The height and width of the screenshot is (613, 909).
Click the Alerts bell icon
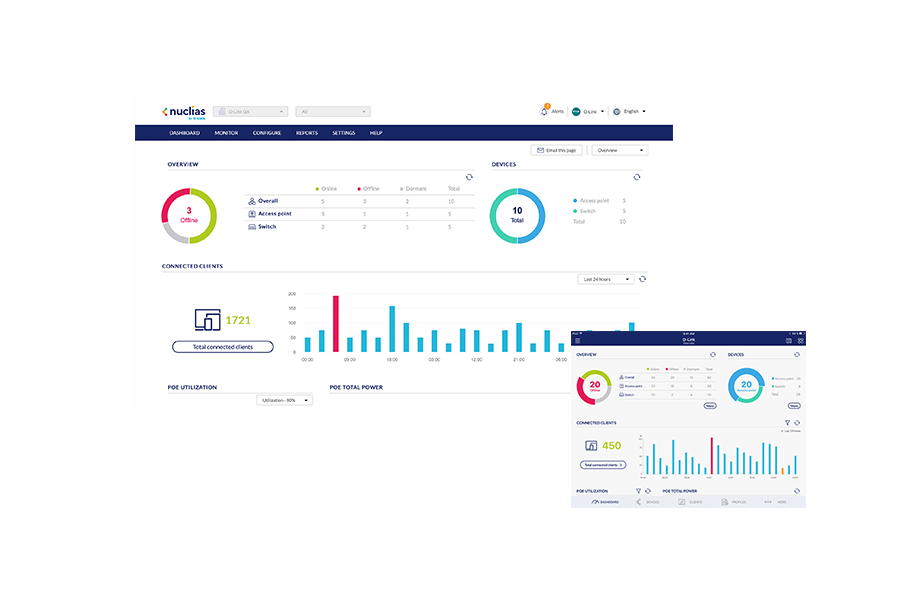[x=544, y=111]
